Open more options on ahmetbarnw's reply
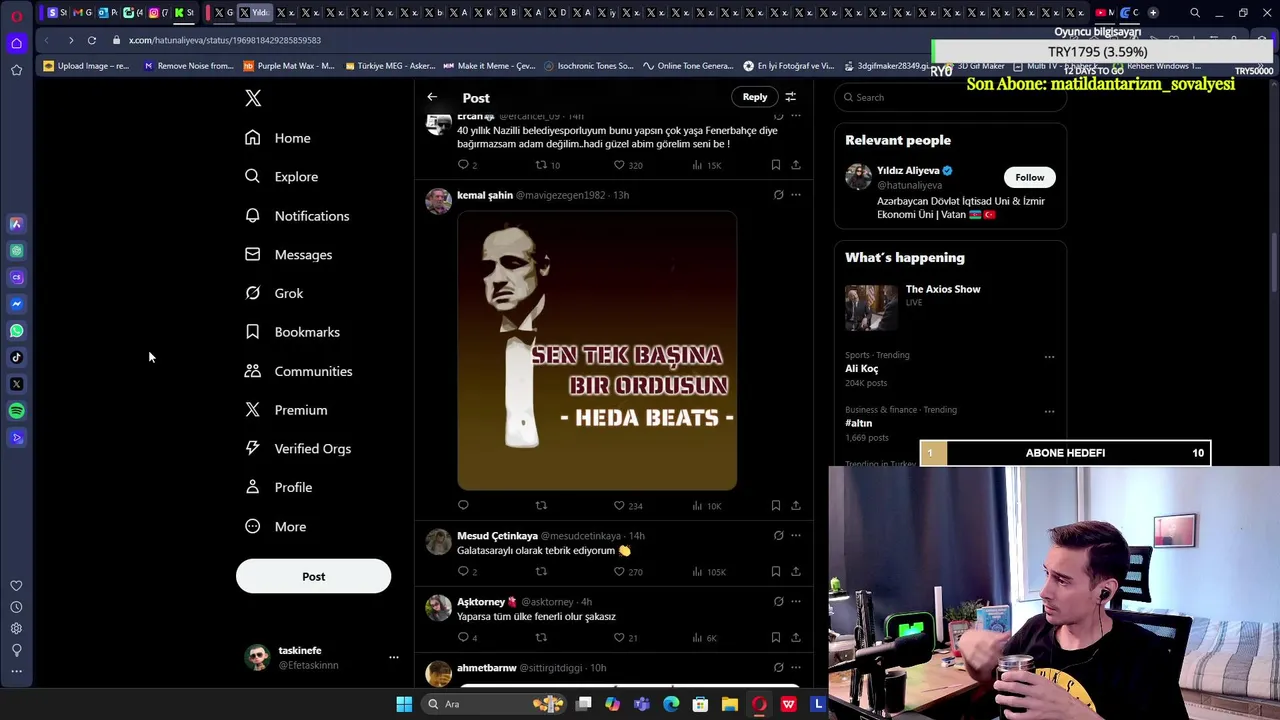 (x=796, y=668)
